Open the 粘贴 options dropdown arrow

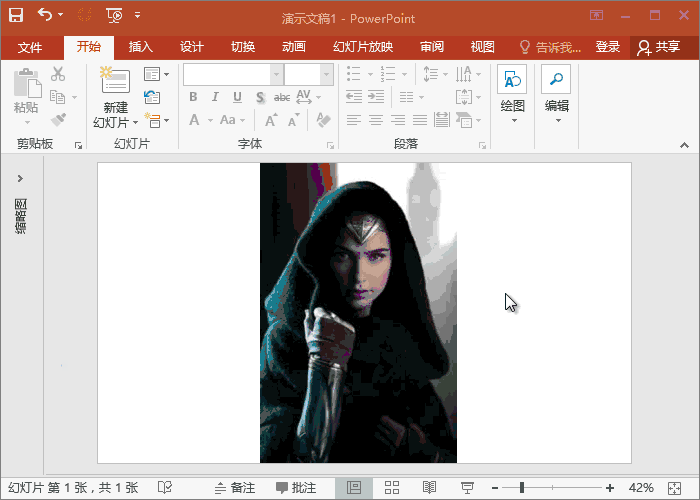click(x=27, y=122)
